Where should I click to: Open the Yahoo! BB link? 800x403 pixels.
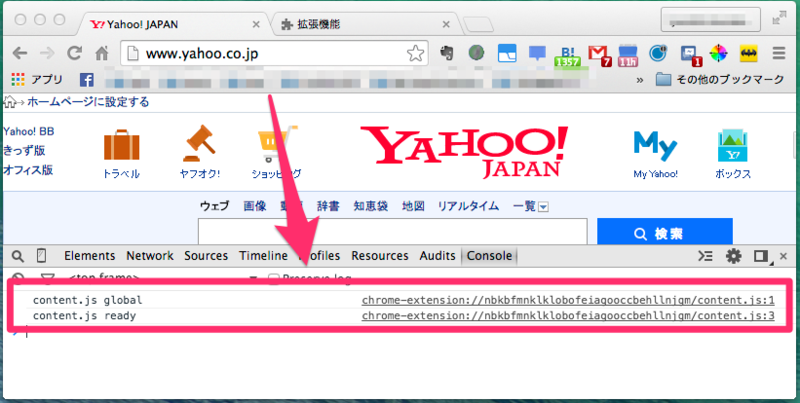(x=29, y=132)
